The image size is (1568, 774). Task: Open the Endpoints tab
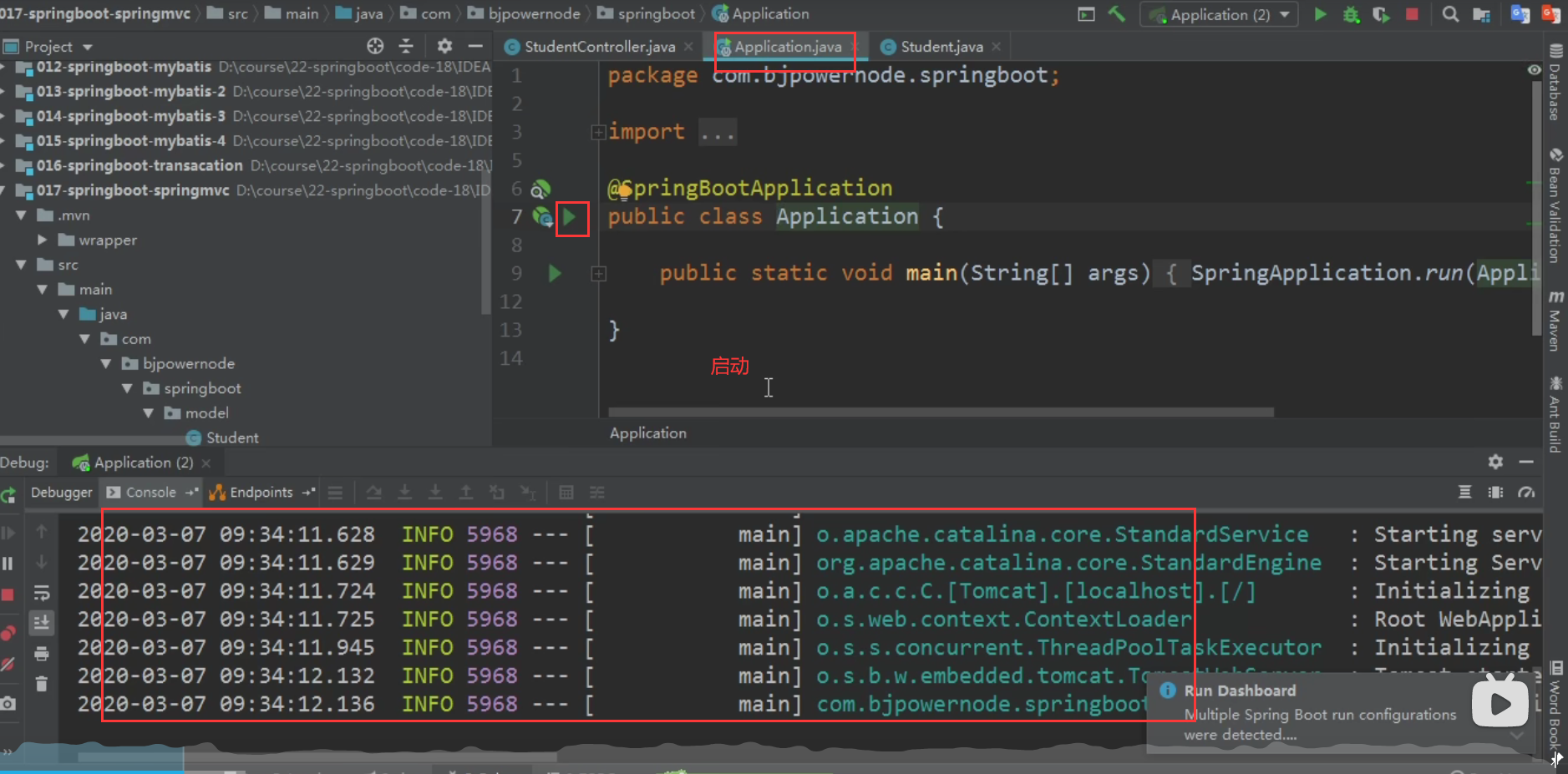tap(261, 493)
